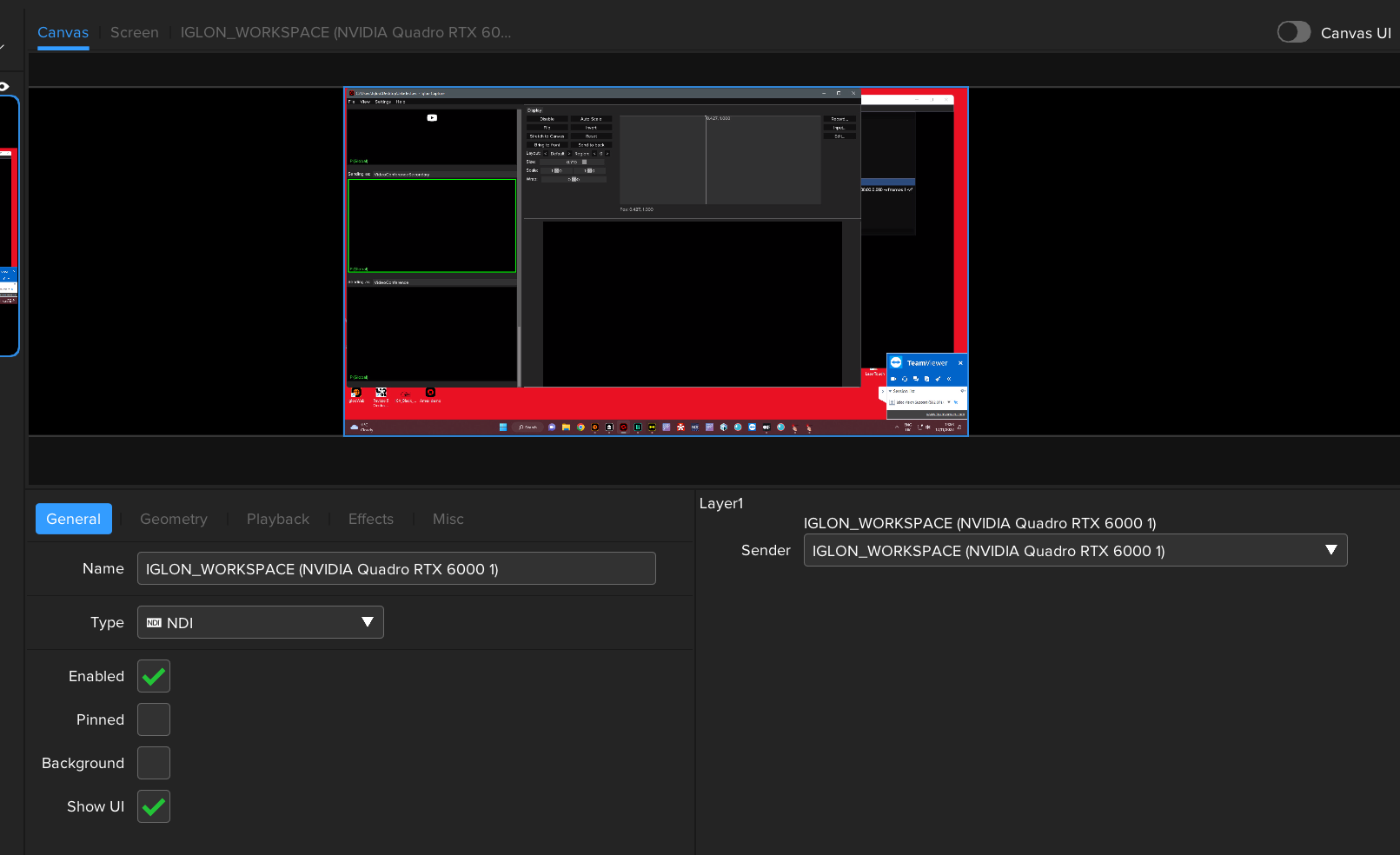This screenshot has width=1400, height=855.
Task: Switch to the Geometry tab
Action: tap(174, 519)
